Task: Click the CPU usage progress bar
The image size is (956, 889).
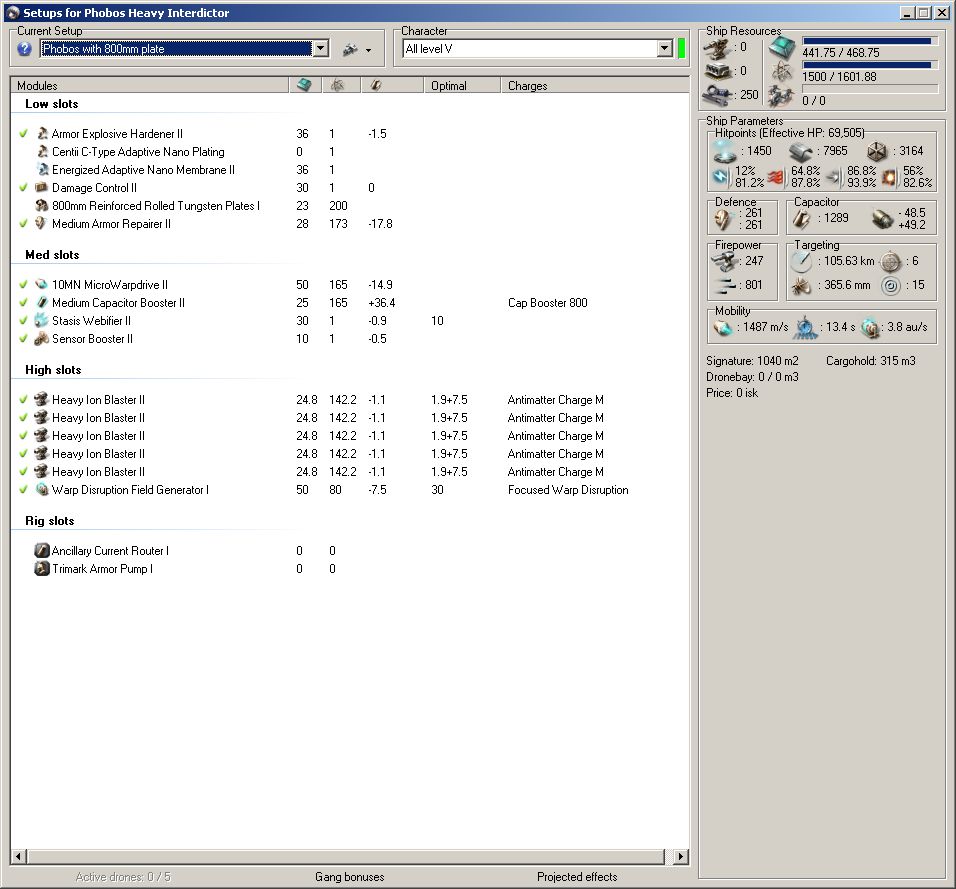Action: [x=870, y=41]
